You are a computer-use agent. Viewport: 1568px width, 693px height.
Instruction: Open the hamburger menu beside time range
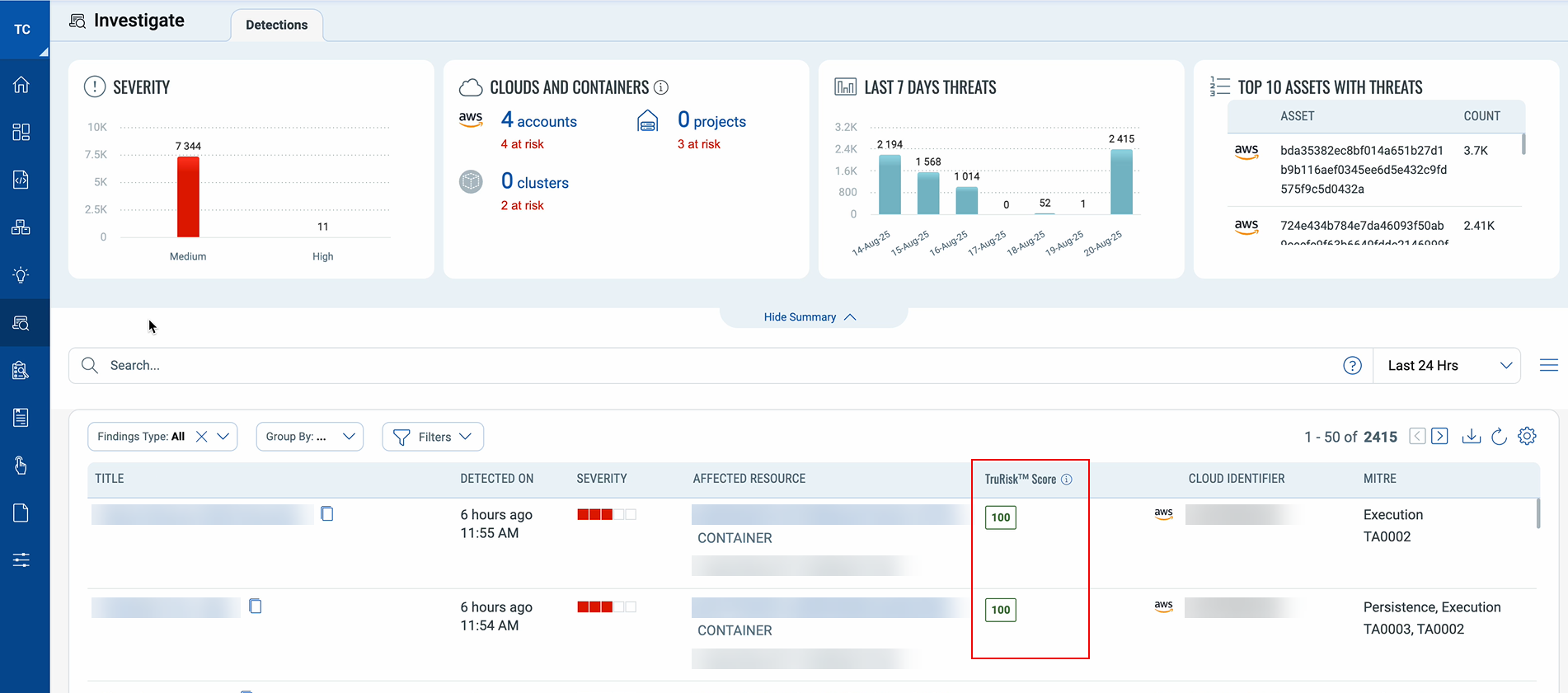1548,366
